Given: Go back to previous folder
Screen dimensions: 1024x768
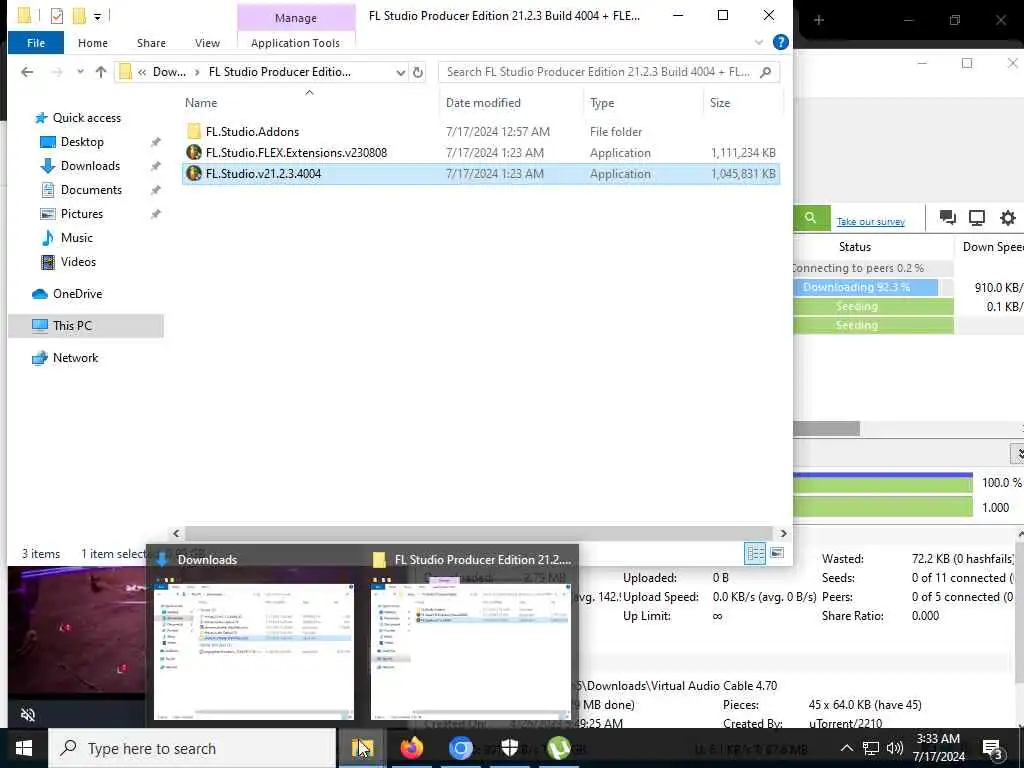Looking at the screenshot, I should click(27, 72).
